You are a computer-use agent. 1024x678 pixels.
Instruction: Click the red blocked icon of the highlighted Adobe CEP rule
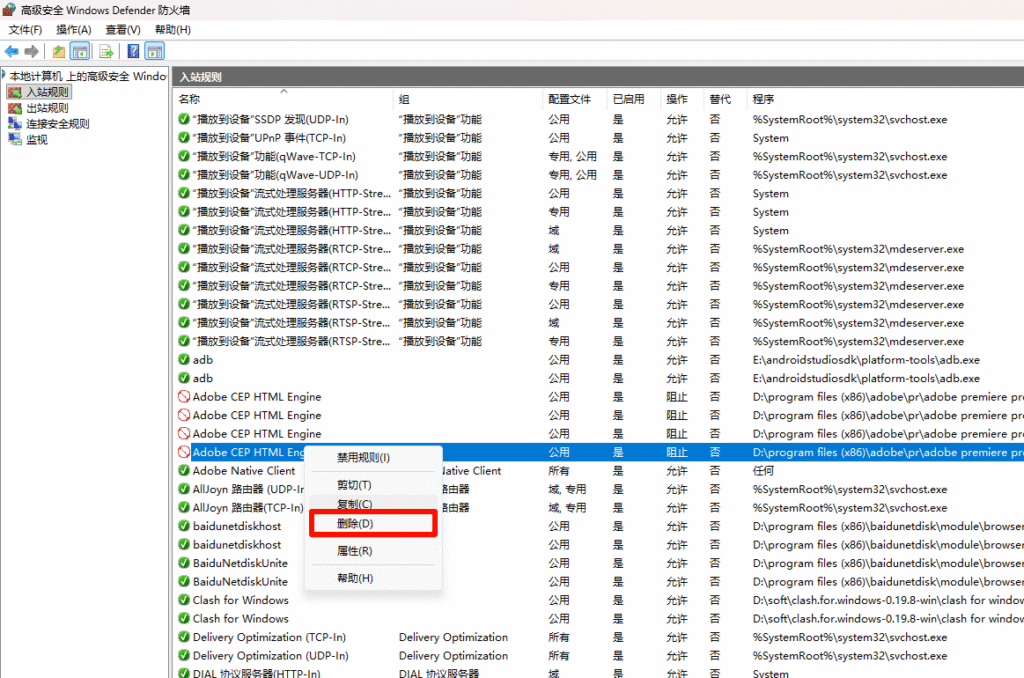(184, 452)
